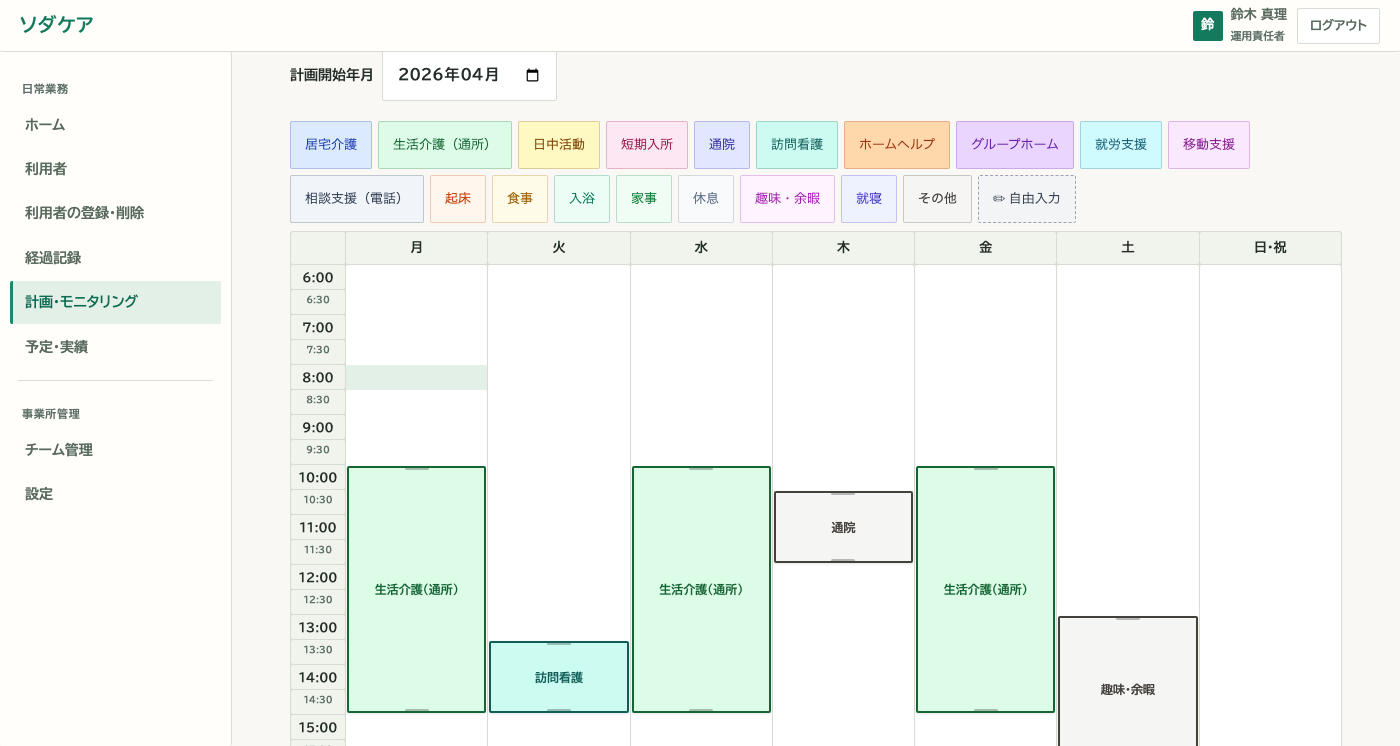1400x746 pixels.
Task: Select the 相談支援（電話） chip
Action: point(357,199)
